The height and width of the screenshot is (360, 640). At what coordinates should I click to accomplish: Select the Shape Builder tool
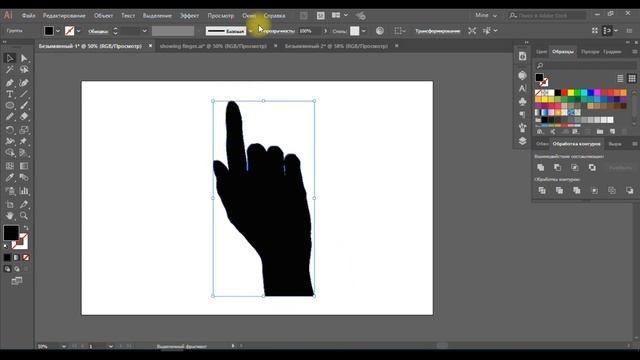(10, 153)
